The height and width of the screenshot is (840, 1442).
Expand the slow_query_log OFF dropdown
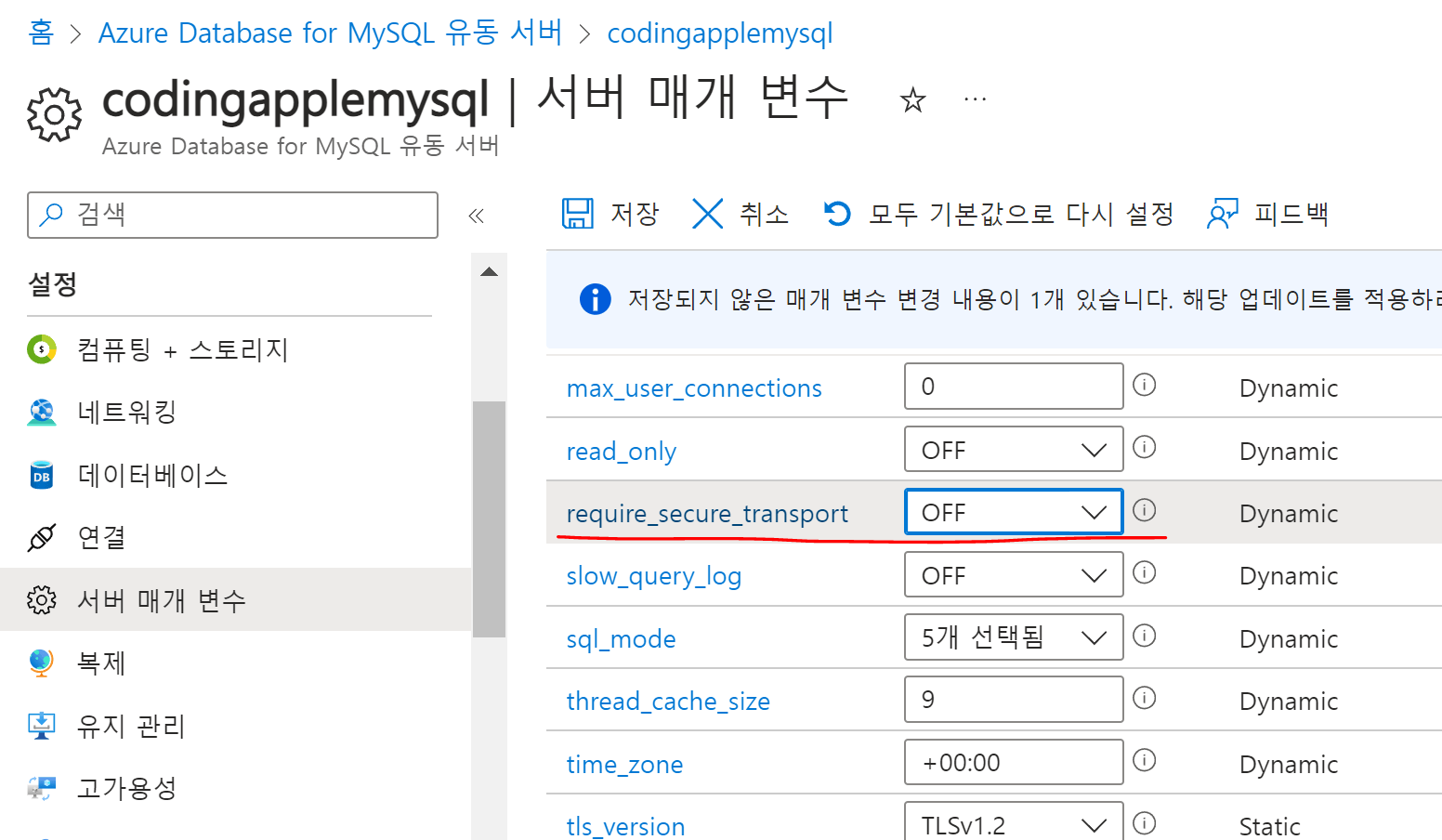(1014, 575)
